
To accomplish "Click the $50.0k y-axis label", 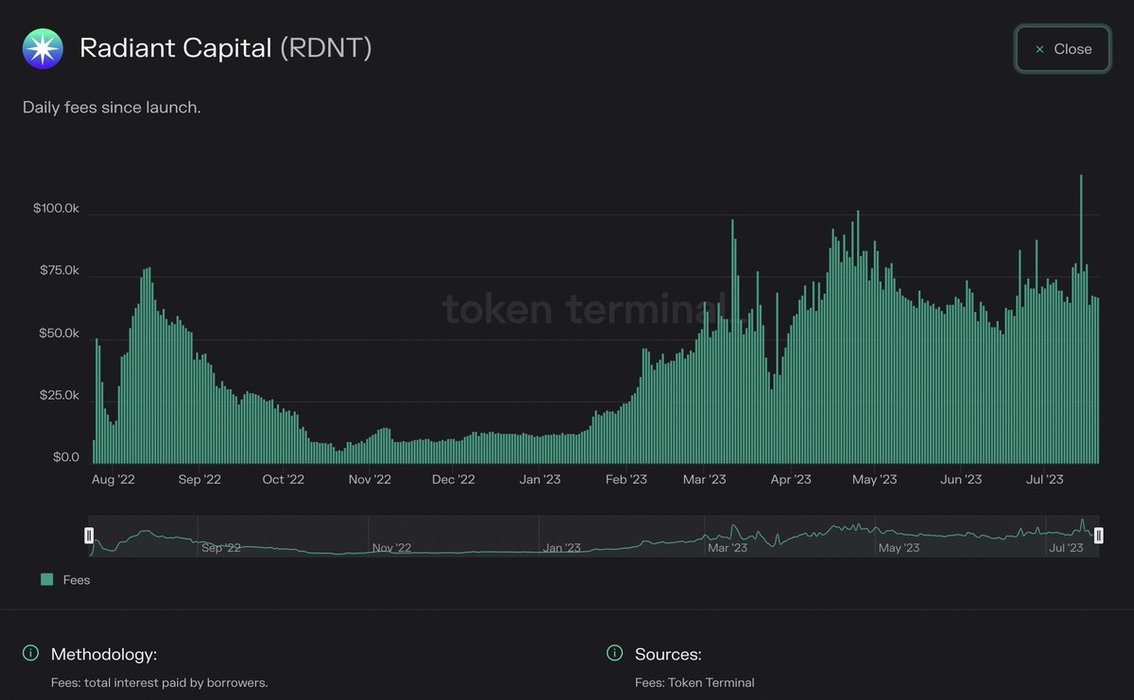I will (59, 333).
